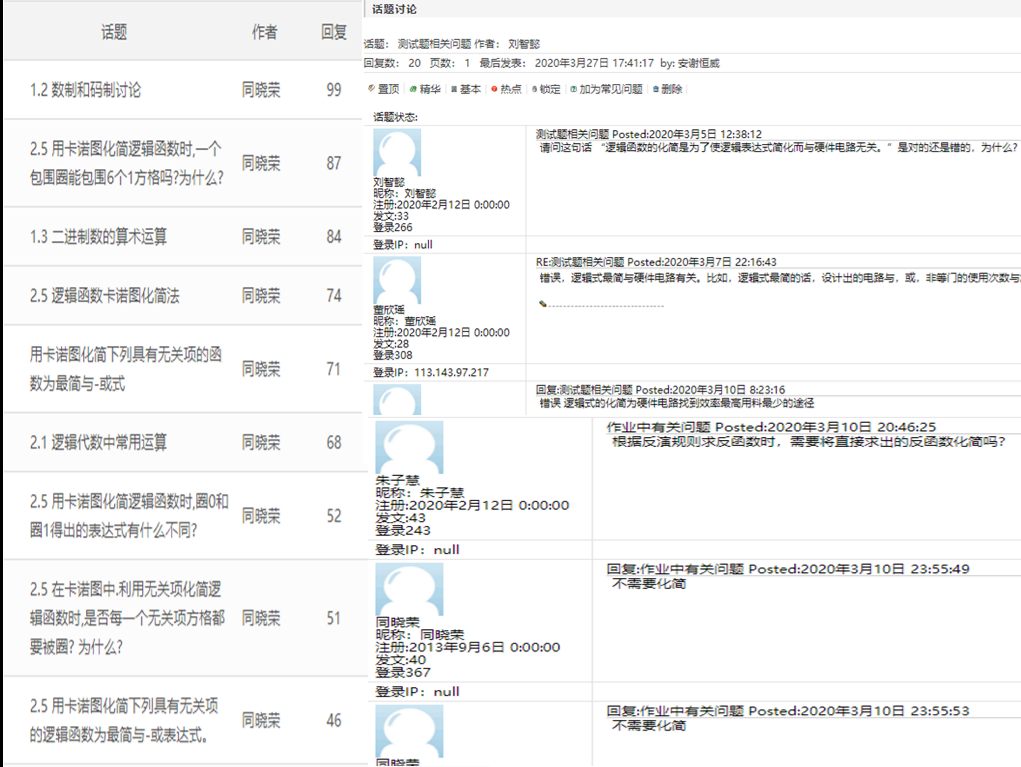Sort by 回复 column header
This screenshot has height=767, width=1021.
pyautogui.click(x=334, y=32)
